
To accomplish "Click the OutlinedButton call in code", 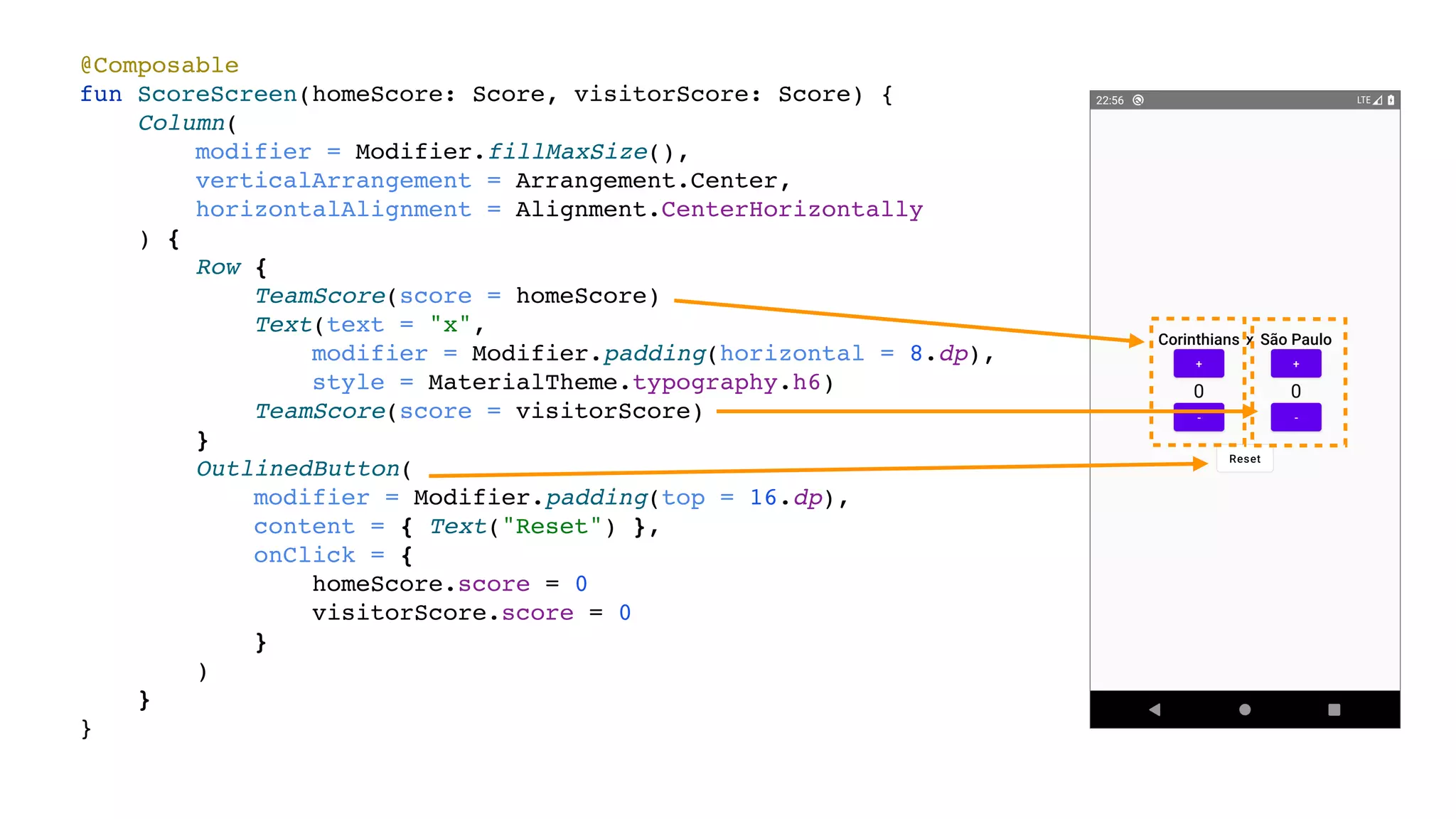I will point(297,469).
